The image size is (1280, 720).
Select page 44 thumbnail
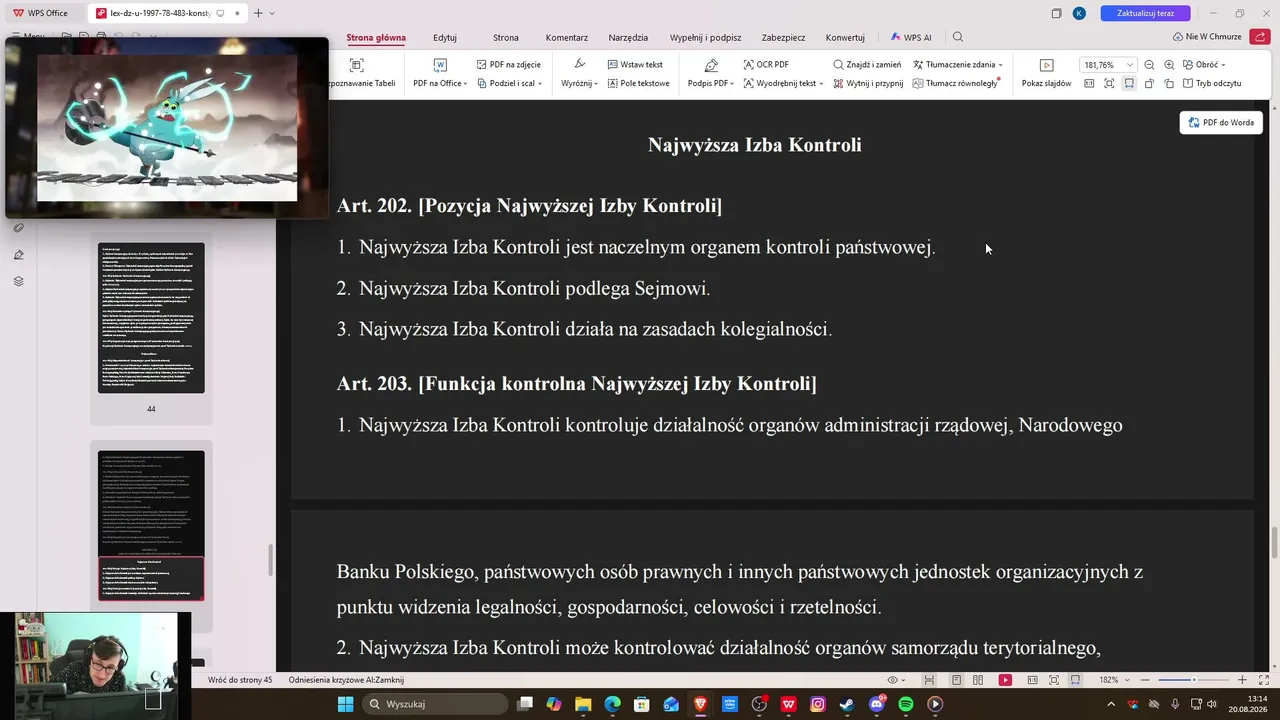(x=151, y=318)
